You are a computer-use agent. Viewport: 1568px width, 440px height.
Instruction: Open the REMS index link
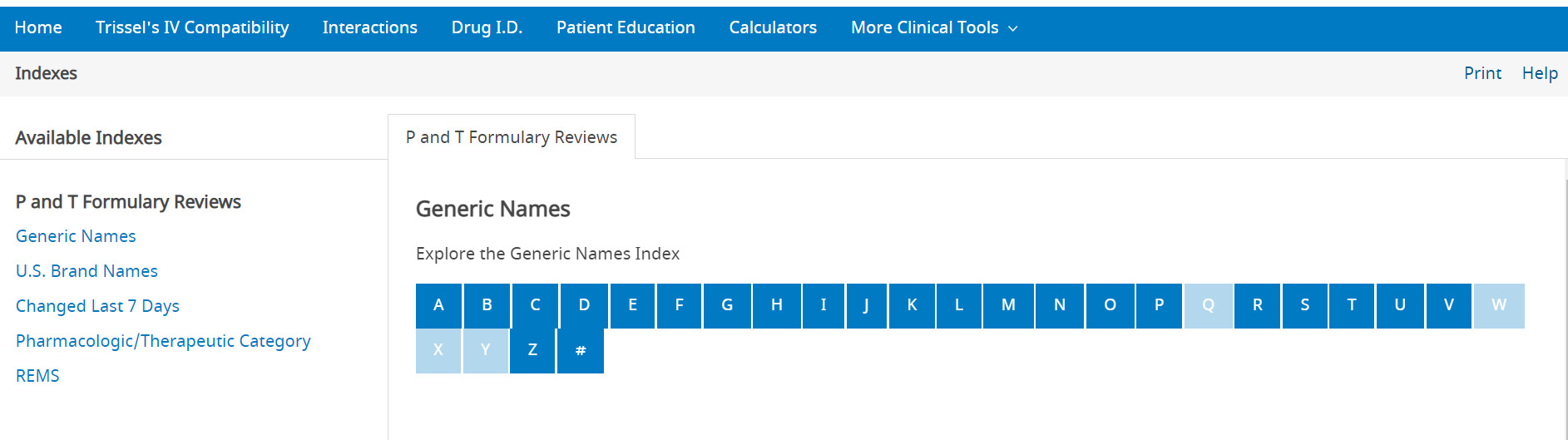37,376
